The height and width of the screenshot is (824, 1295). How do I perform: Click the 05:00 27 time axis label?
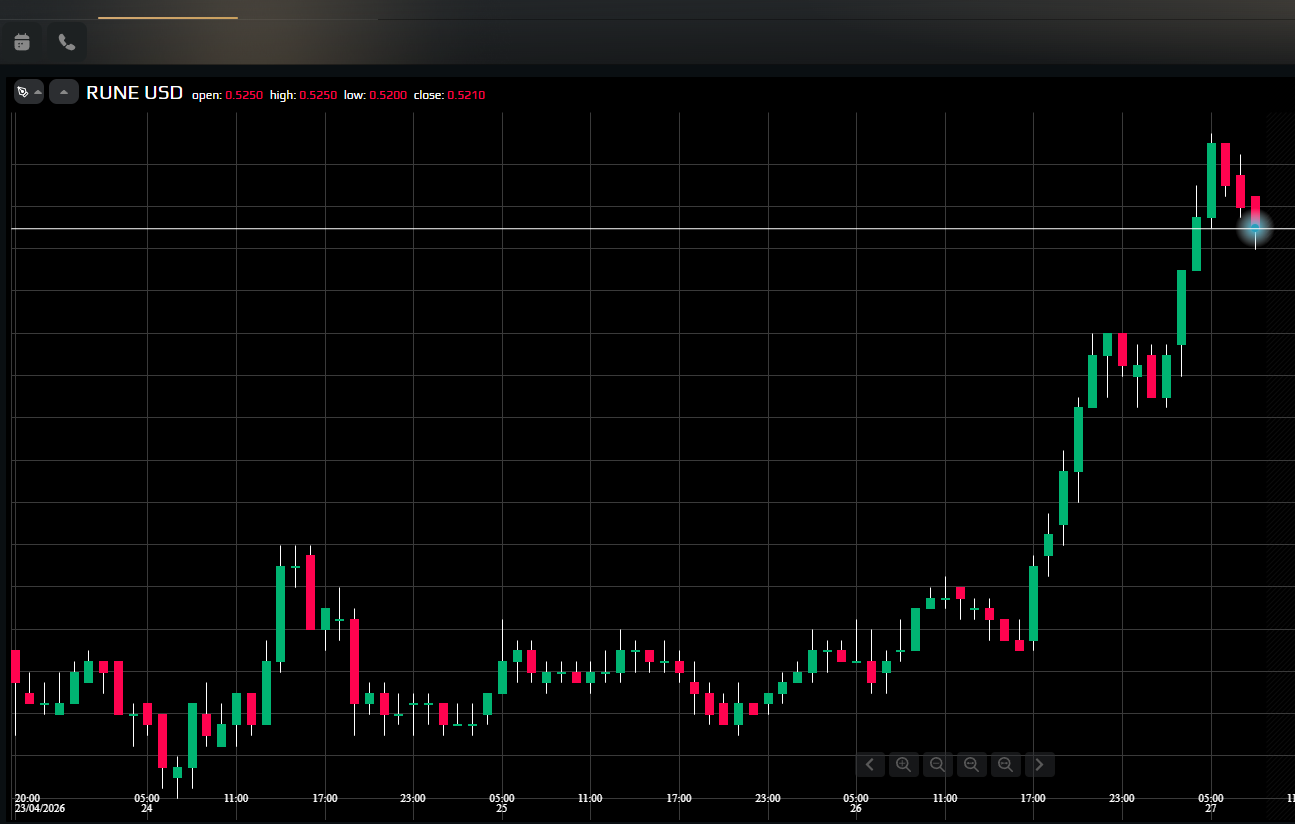point(1211,803)
